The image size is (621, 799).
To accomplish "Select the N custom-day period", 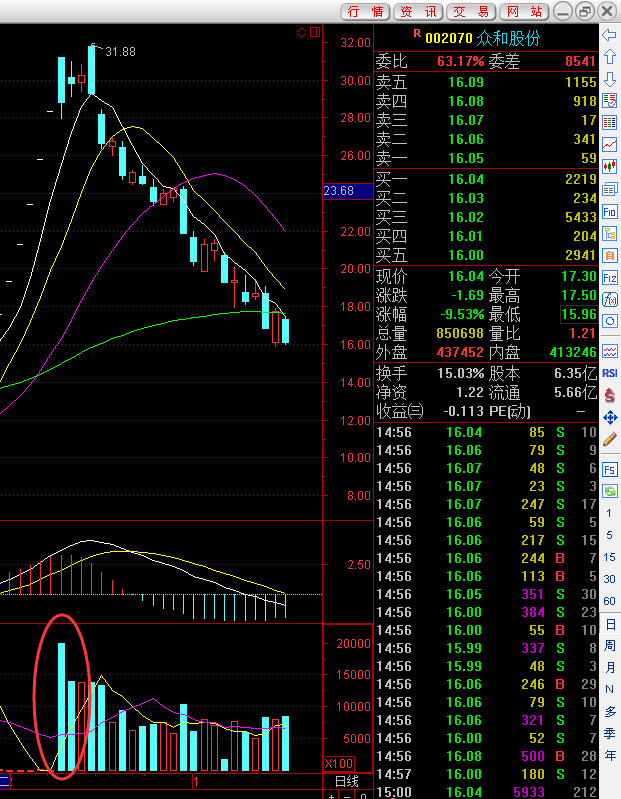I will pyautogui.click(x=609, y=689).
